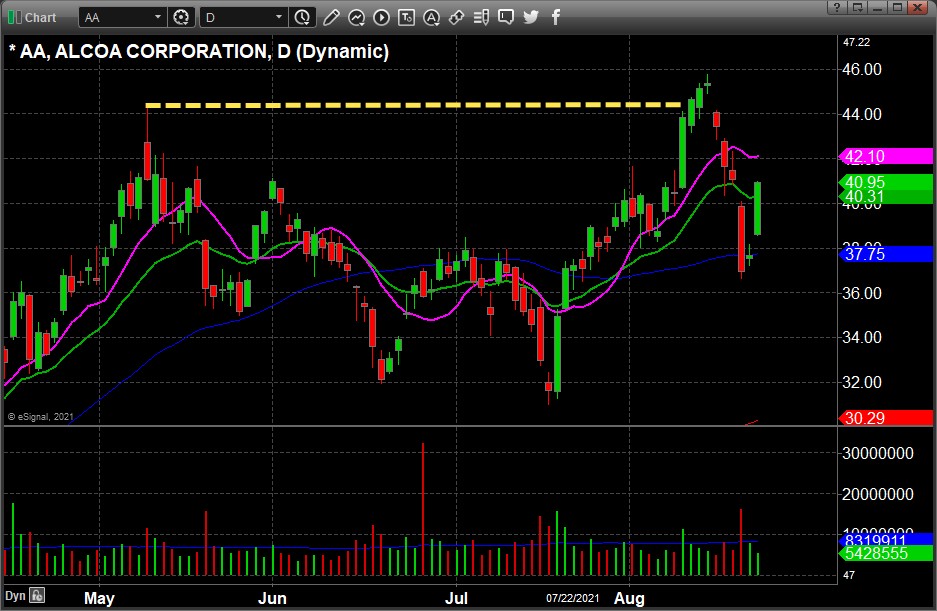Image resolution: width=937 pixels, height=611 pixels.
Task: Click the May label on time axis
Action: click(x=99, y=598)
